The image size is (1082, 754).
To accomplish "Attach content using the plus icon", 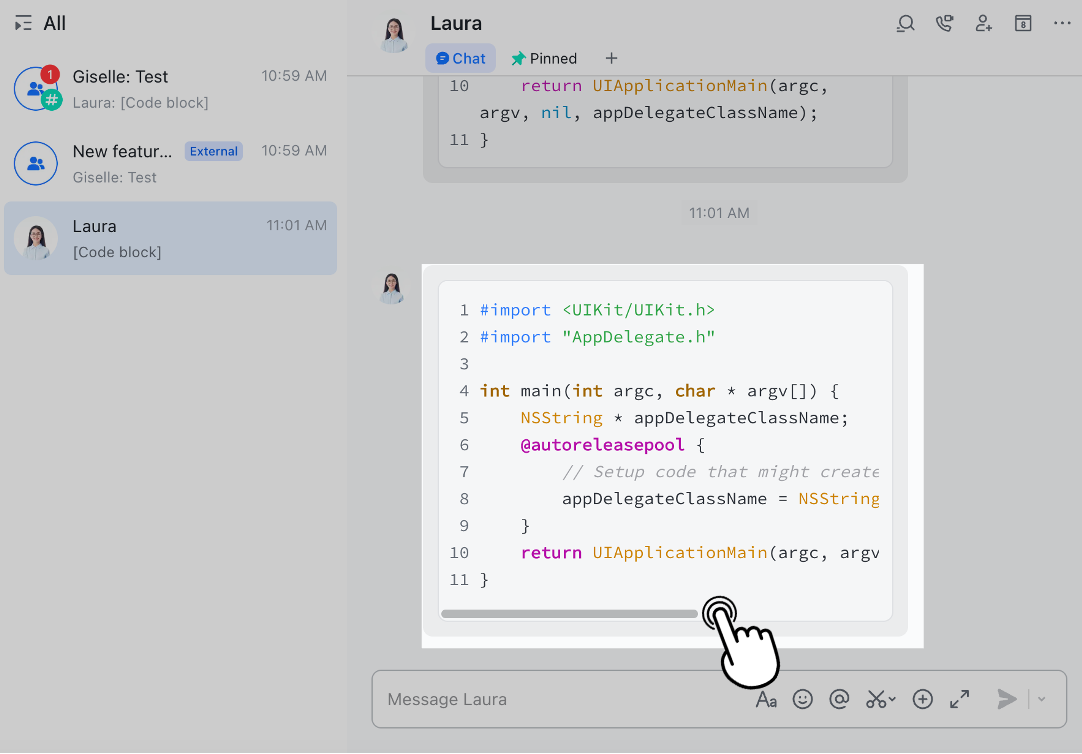I will (x=922, y=699).
